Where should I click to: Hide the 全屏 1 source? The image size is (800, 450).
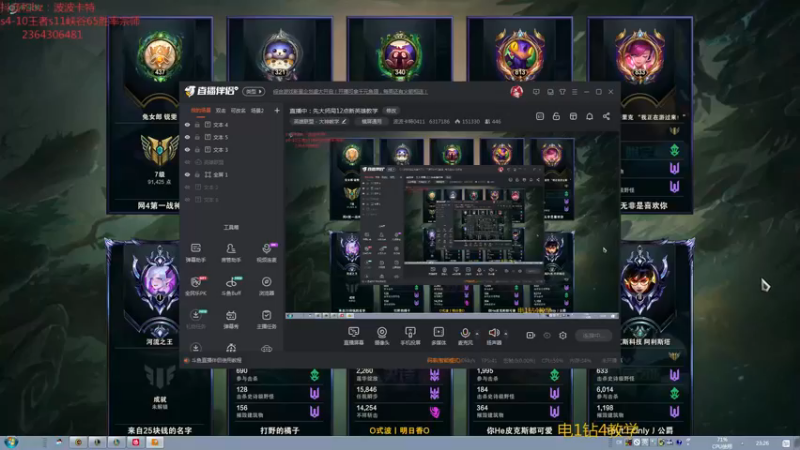tap(187, 174)
